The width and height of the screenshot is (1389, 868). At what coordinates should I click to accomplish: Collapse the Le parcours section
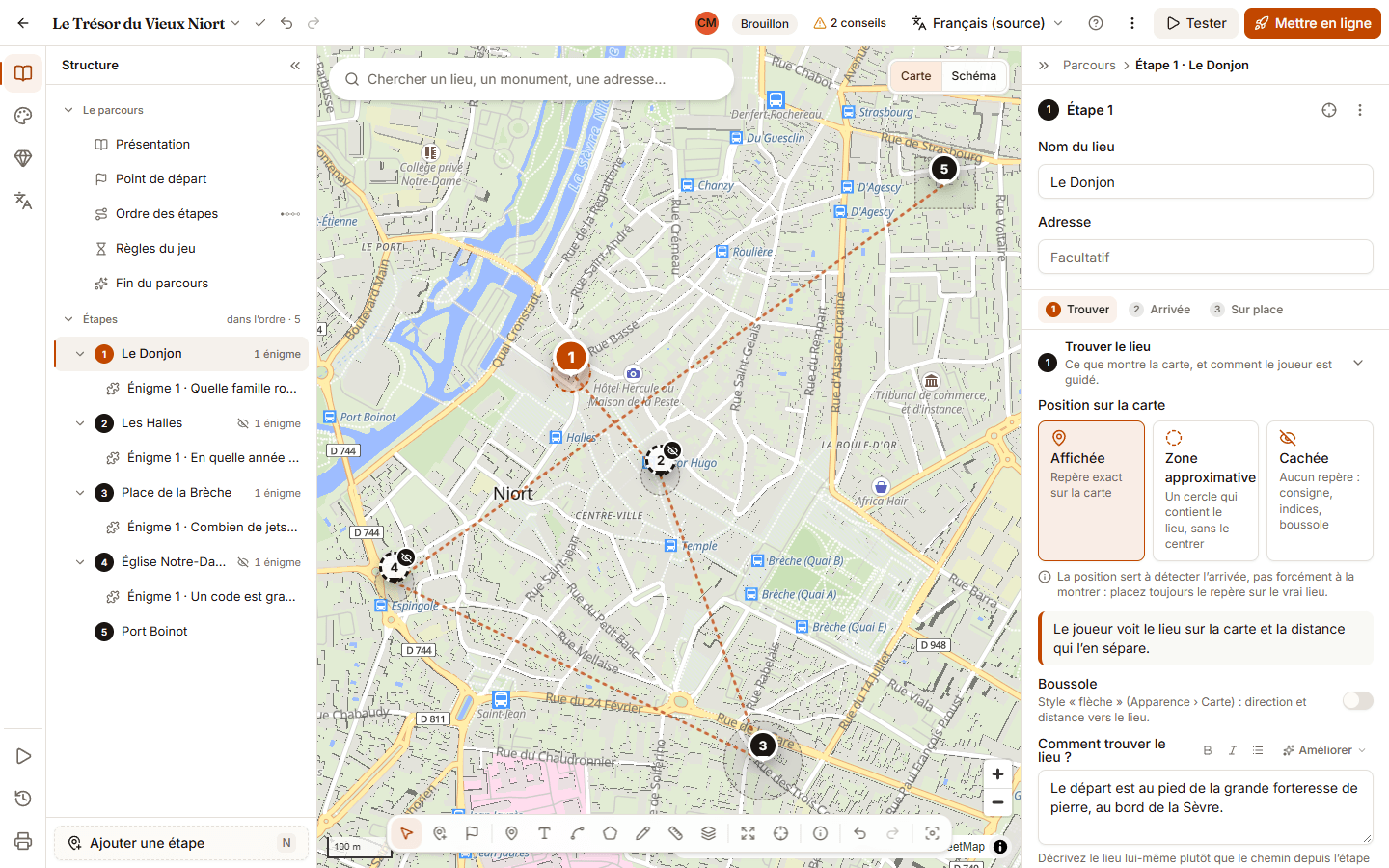click(x=68, y=110)
